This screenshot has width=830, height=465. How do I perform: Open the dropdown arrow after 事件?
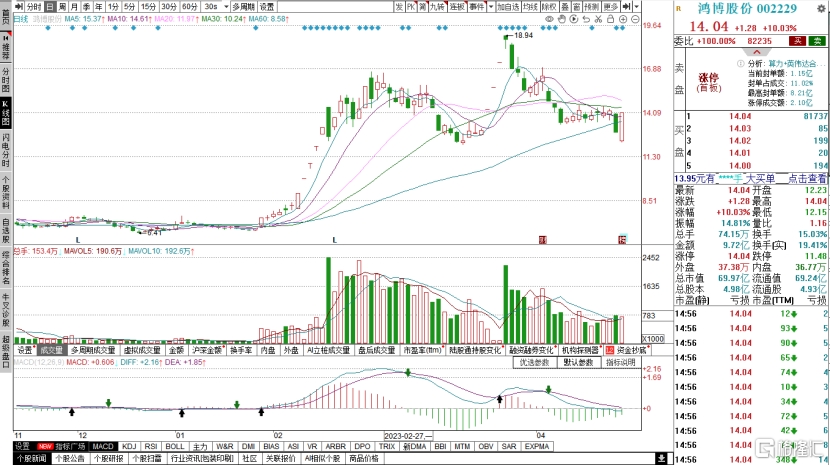point(491,6)
